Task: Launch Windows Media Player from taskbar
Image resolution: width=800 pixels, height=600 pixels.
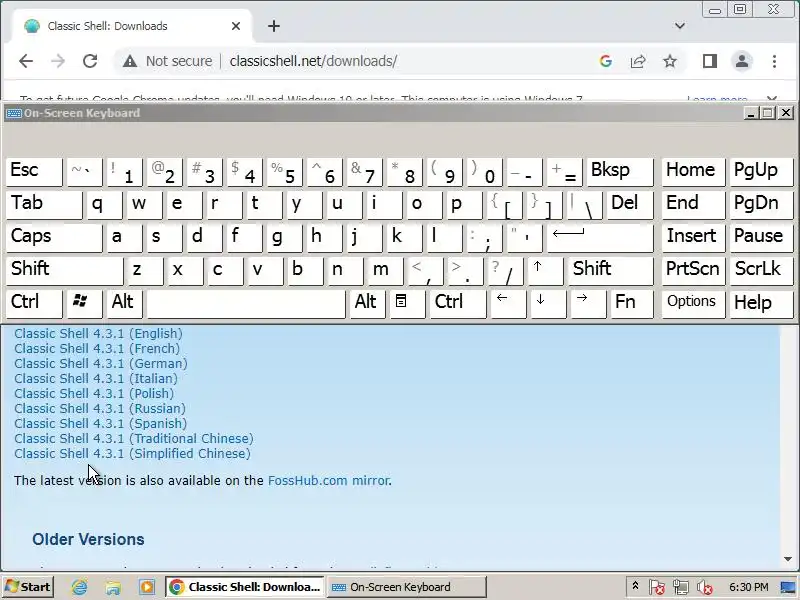Action: pos(146,587)
